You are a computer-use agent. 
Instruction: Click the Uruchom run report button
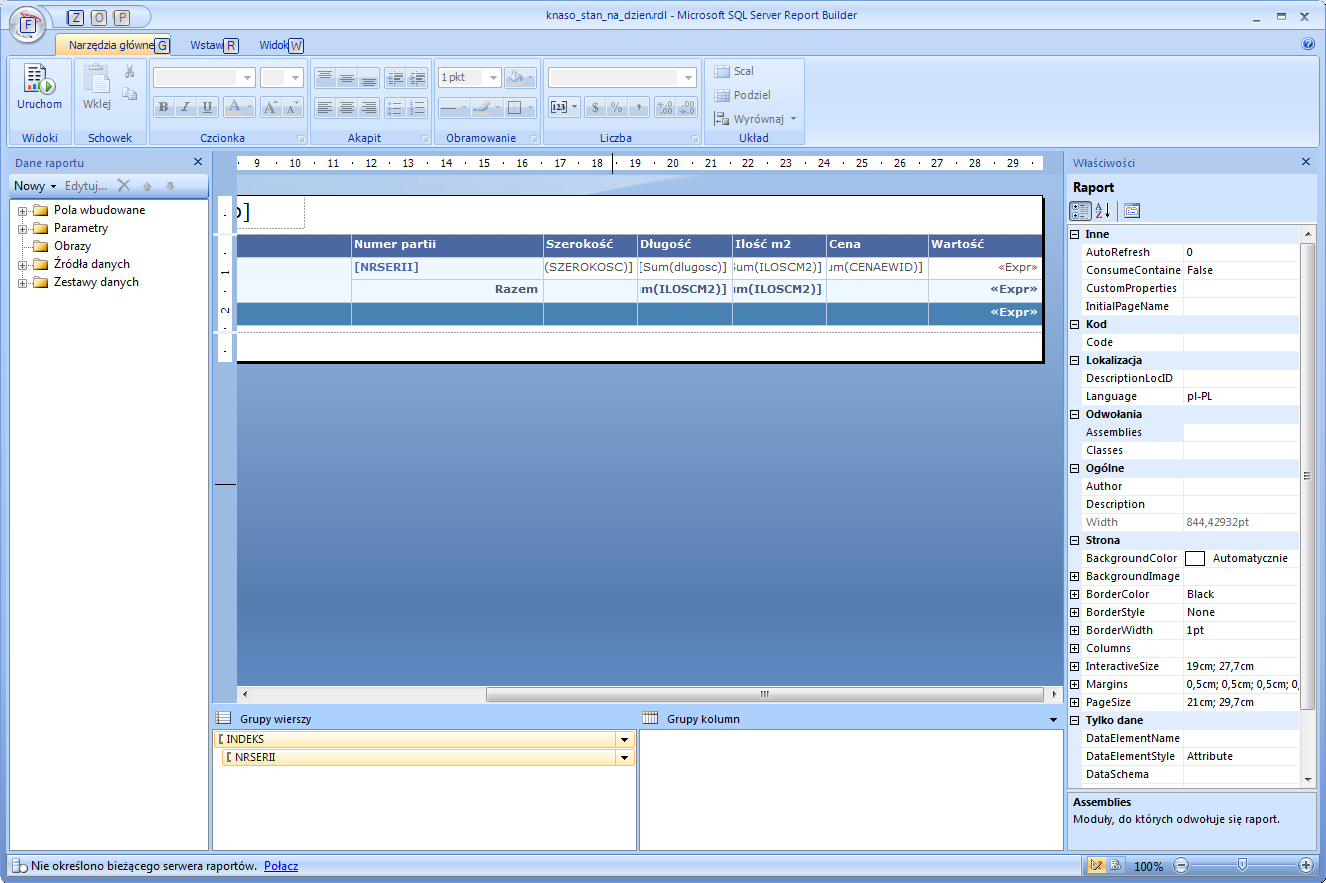coord(39,88)
